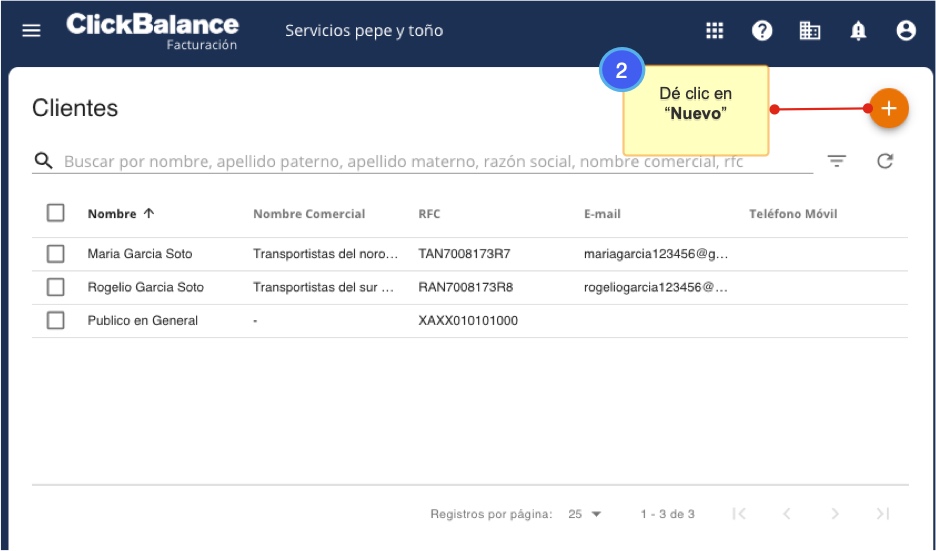Click the RFC column header
936x551 pixels.
(x=429, y=214)
